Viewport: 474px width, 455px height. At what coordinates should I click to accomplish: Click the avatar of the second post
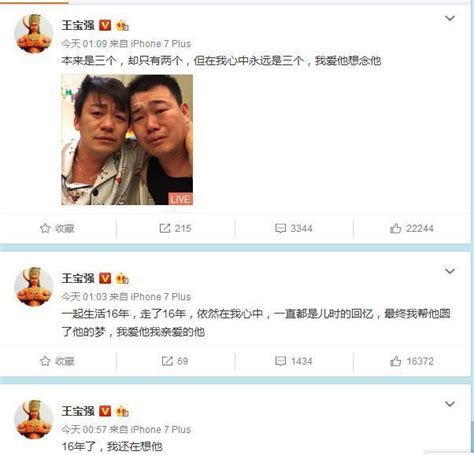[34, 287]
